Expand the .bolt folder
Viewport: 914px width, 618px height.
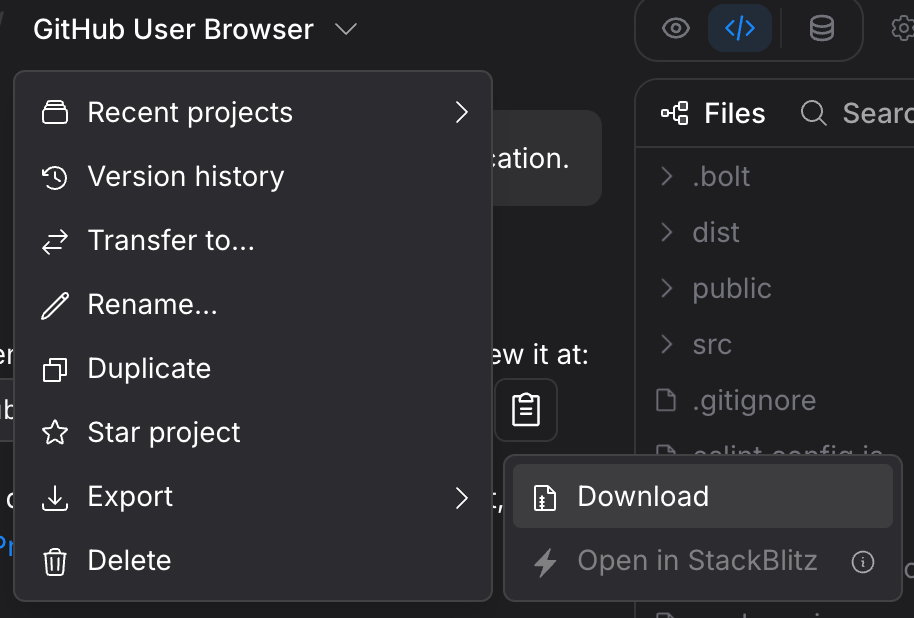coord(667,176)
